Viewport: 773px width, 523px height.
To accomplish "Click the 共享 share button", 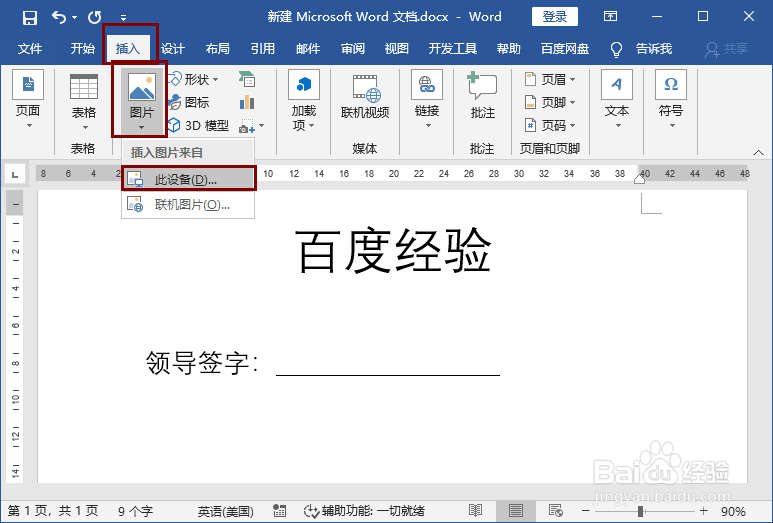I will click(x=727, y=49).
